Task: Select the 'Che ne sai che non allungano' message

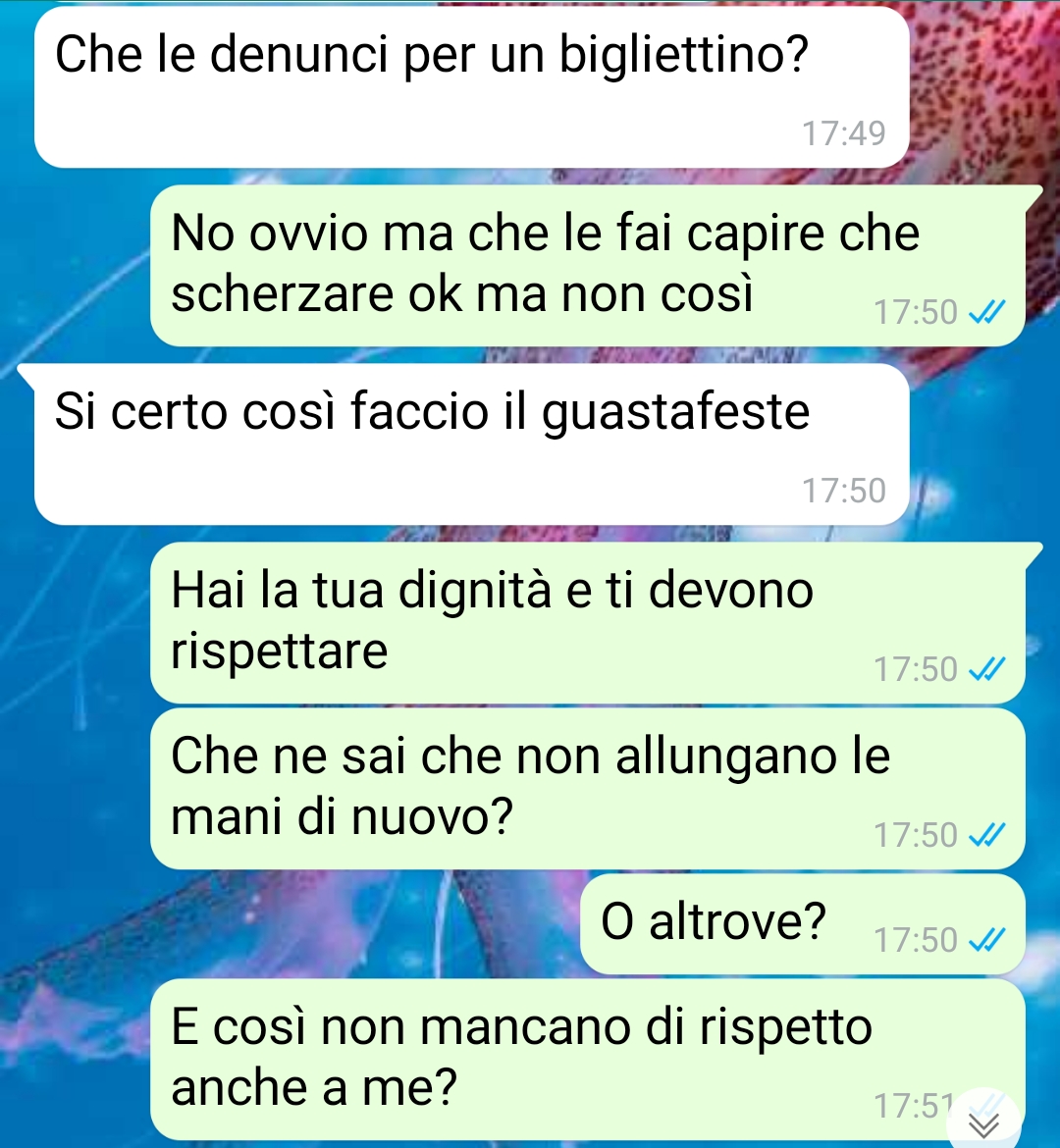Action: (x=588, y=789)
